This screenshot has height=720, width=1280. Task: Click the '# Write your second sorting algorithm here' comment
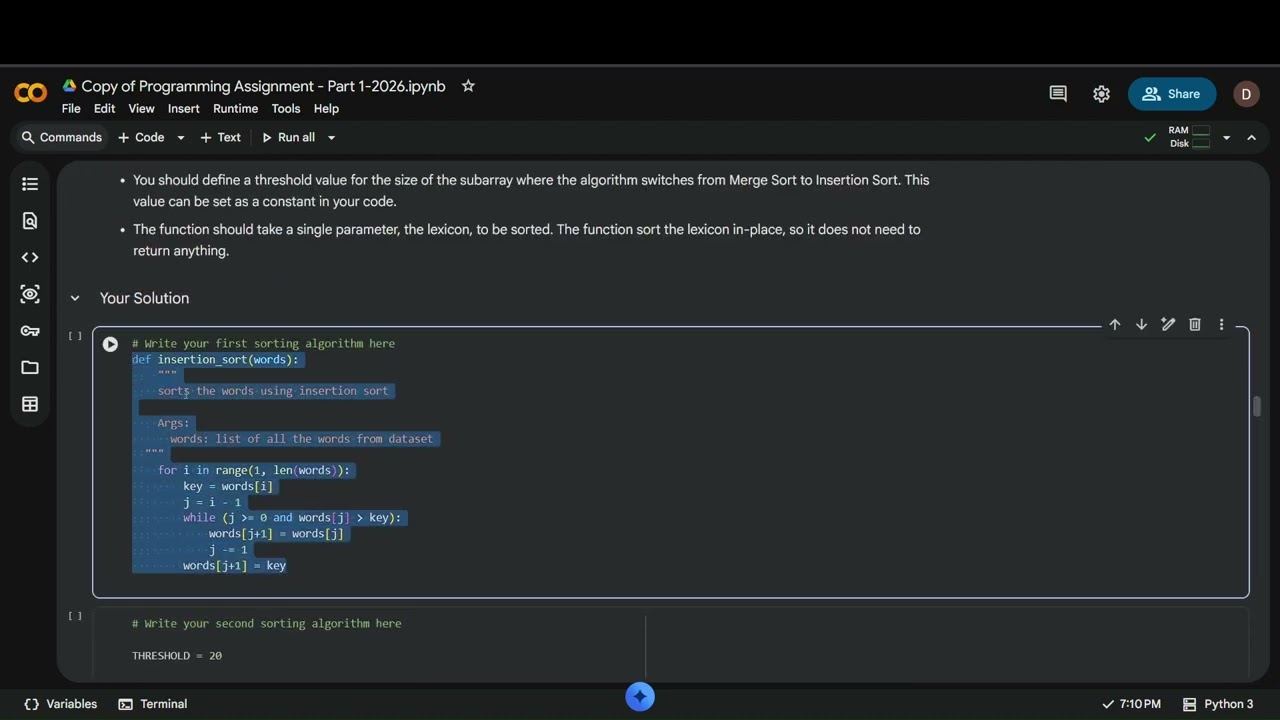(x=266, y=624)
